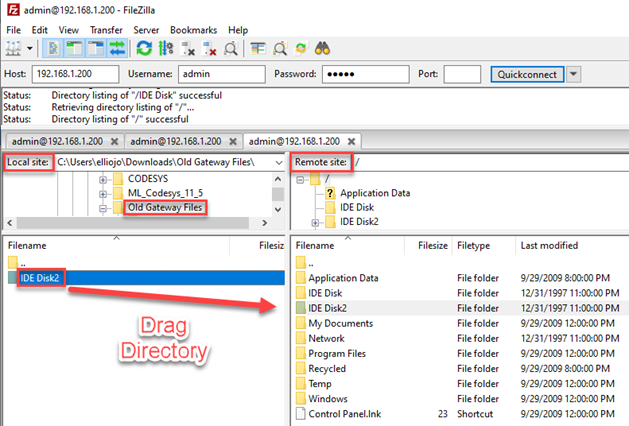Click the Port input field
The image size is (629, 426).
coord(462,74)
